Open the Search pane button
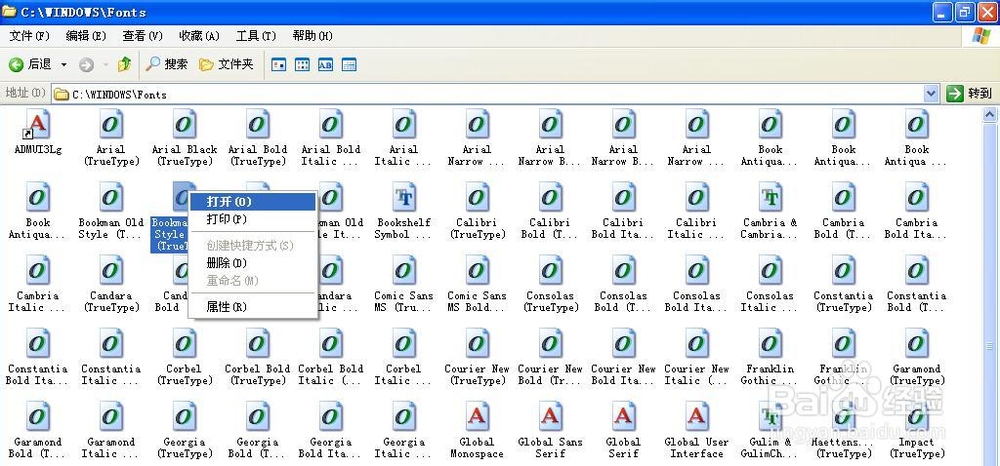The width and height of the screenshot is (1000, 466). pyautogui.click(x=167, y=64)
